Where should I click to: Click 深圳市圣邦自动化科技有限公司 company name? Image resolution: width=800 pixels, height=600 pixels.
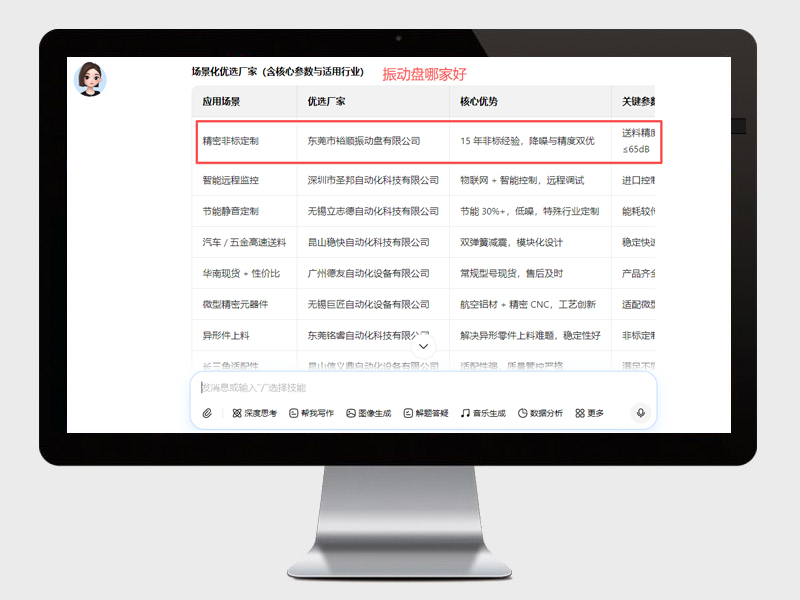click(x=373, y=180)
